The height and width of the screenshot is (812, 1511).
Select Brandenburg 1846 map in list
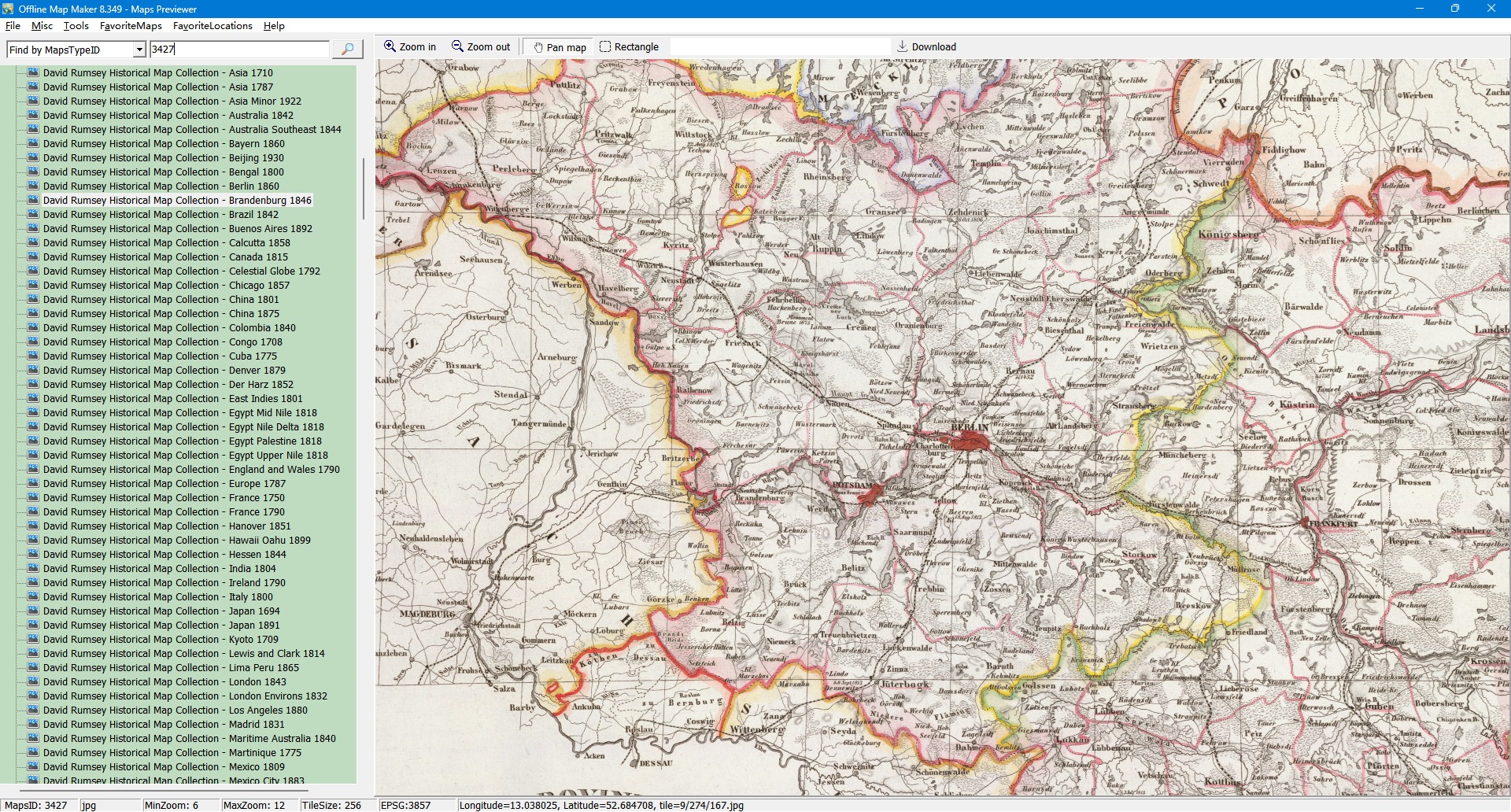(177, 201)
